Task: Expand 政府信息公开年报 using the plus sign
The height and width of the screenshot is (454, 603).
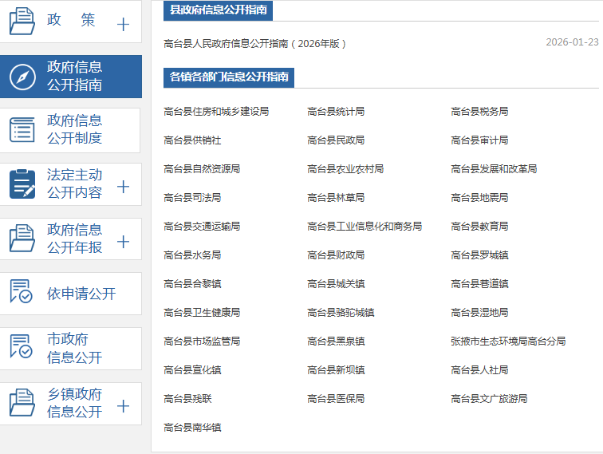Action: coord(123,241)
